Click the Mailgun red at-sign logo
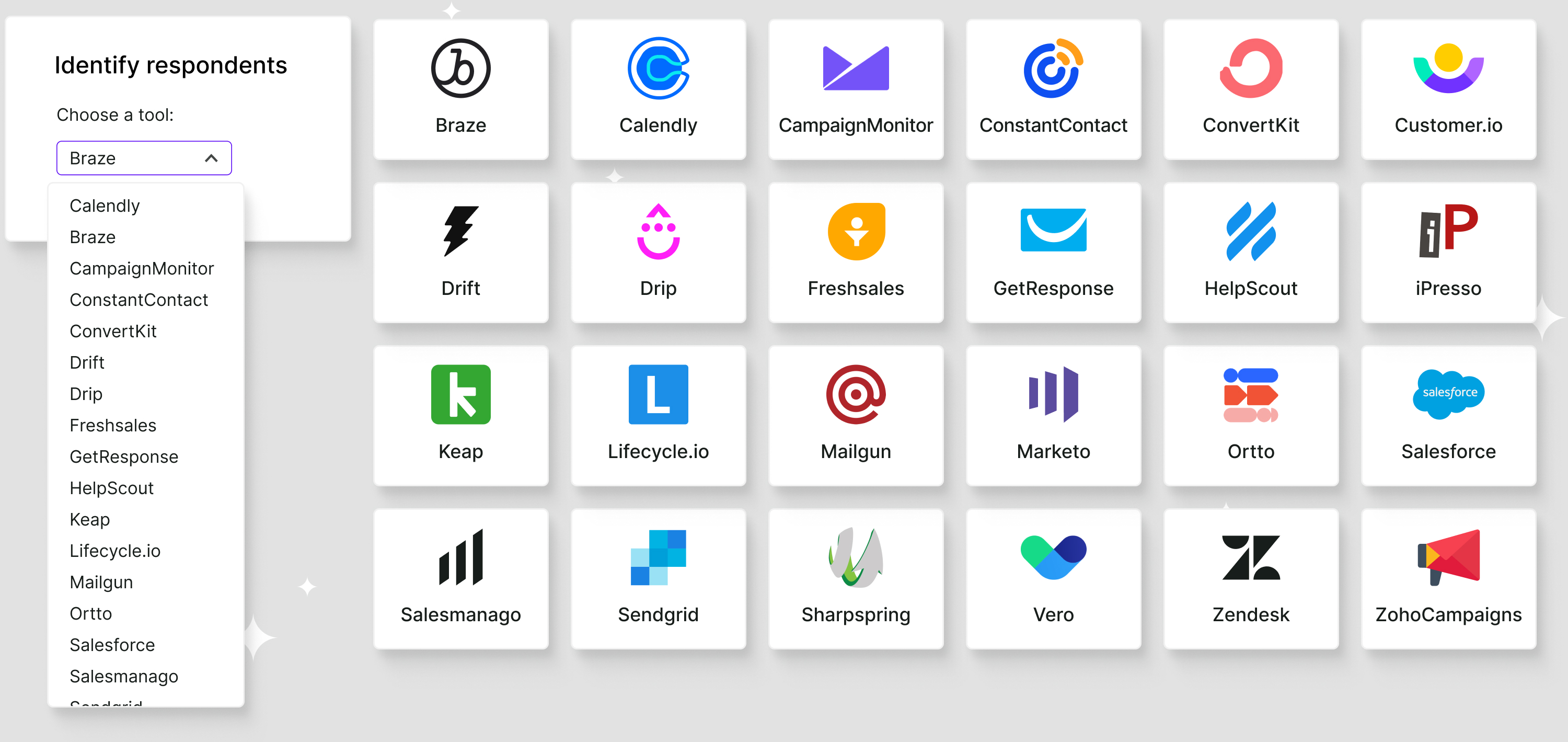The image size is (1568, 742). (855, 394)
